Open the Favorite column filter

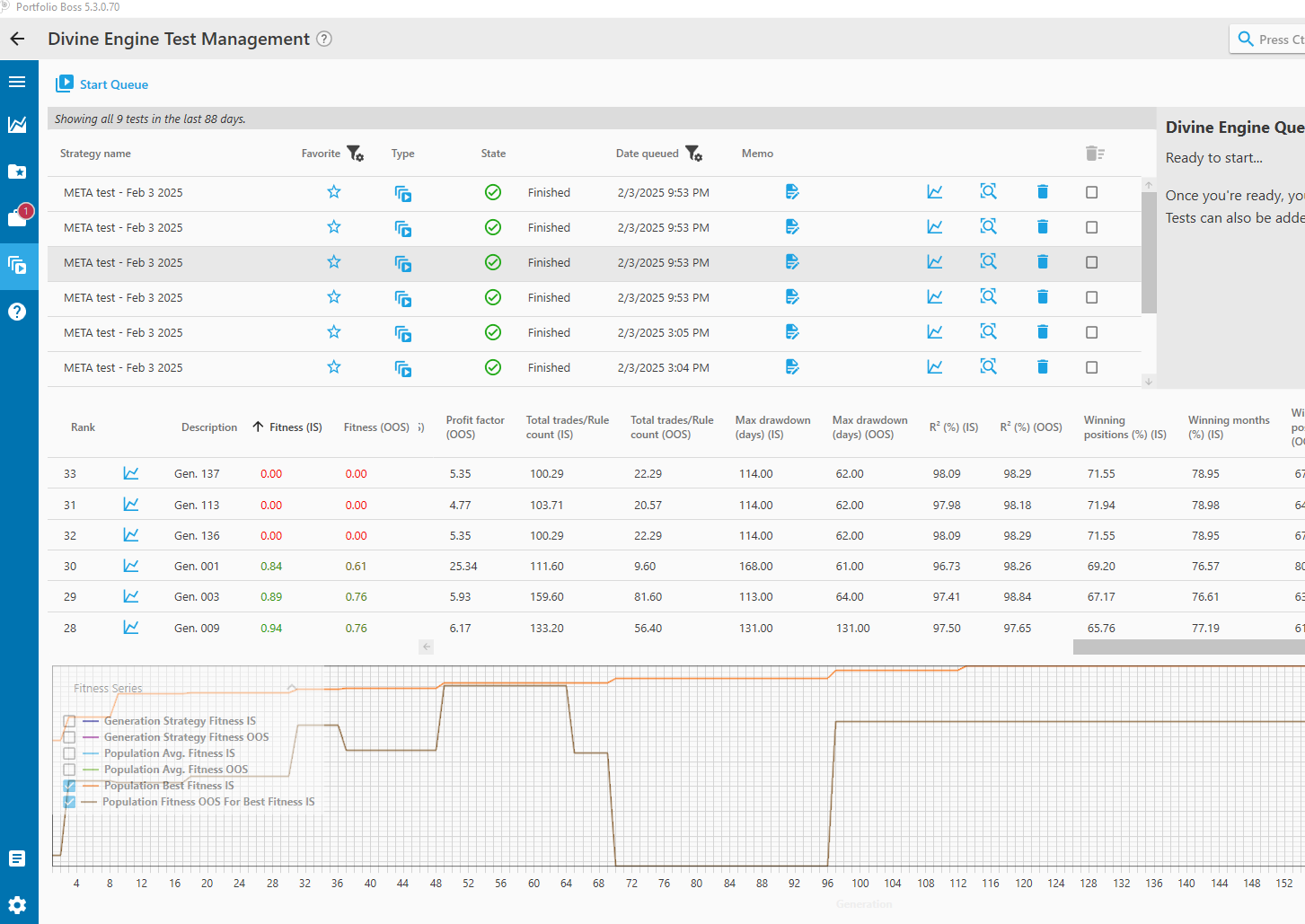tap(356, 154)
